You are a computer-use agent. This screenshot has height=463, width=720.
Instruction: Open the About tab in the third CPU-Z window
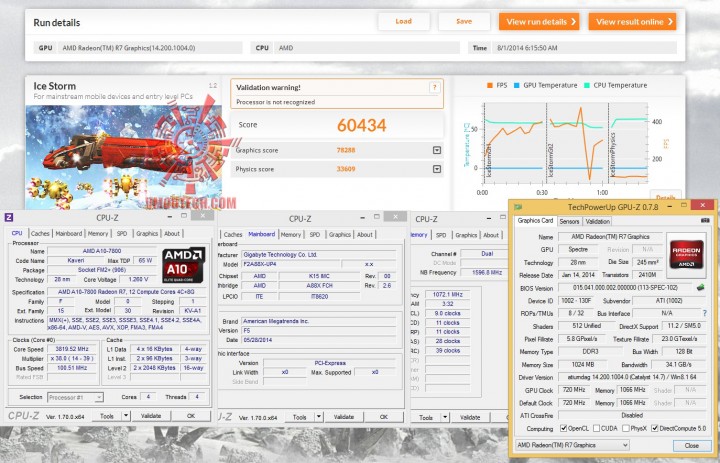pos(491,235)
